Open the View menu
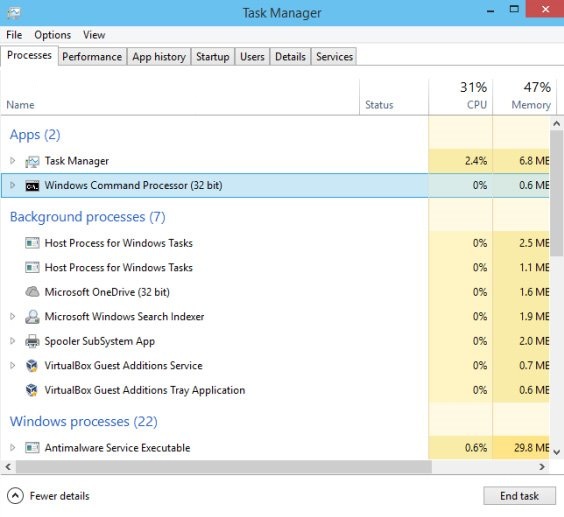 (x=94, y=35)
